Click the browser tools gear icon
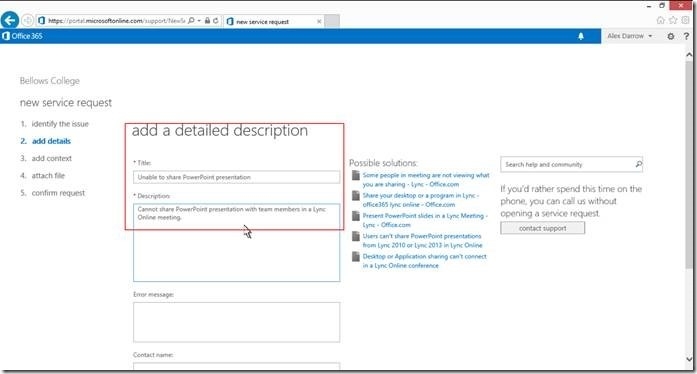 point(685,20)
